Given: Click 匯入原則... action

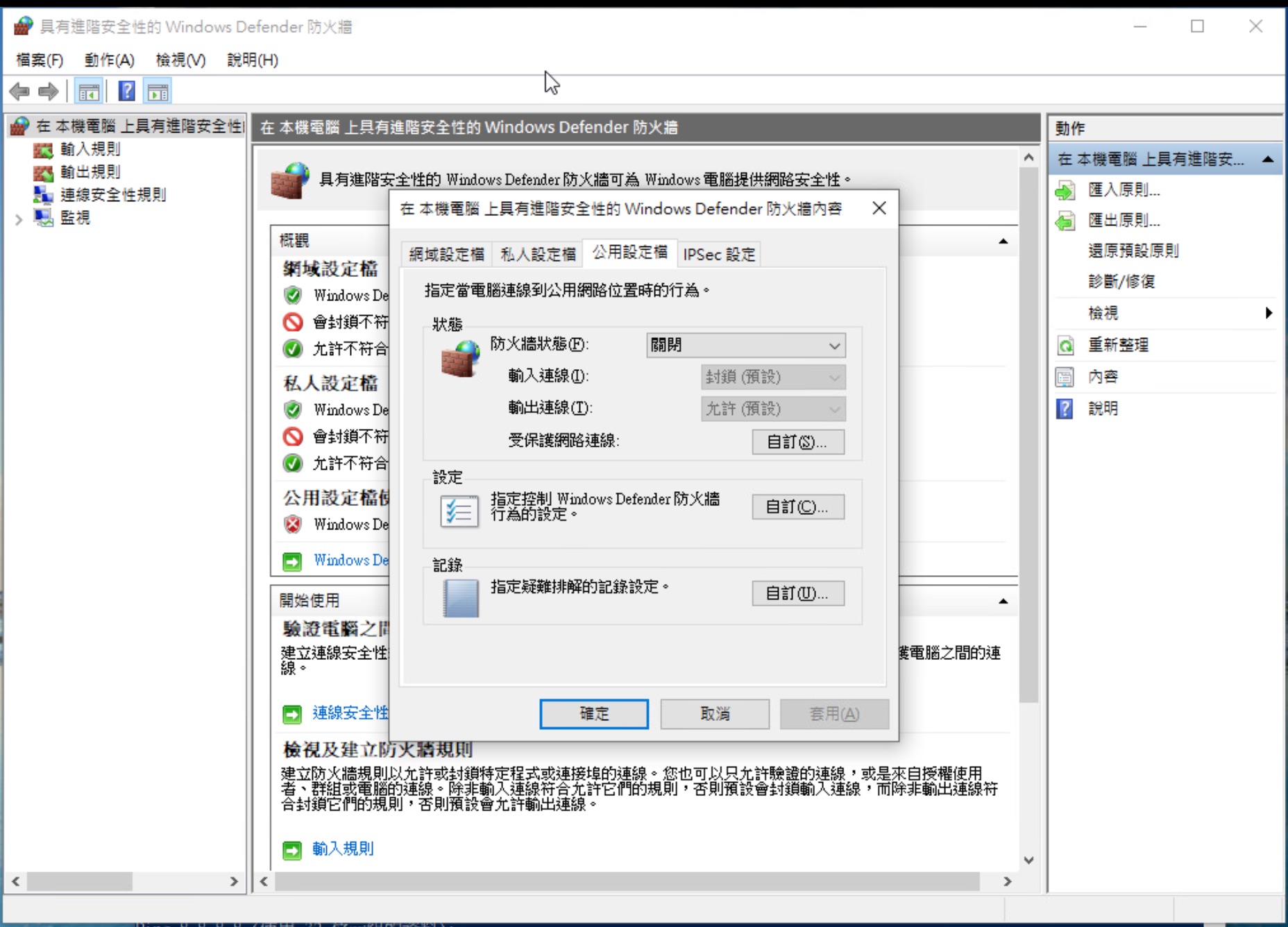Looking at the screenshot, I should click(x=1124, y=190).
